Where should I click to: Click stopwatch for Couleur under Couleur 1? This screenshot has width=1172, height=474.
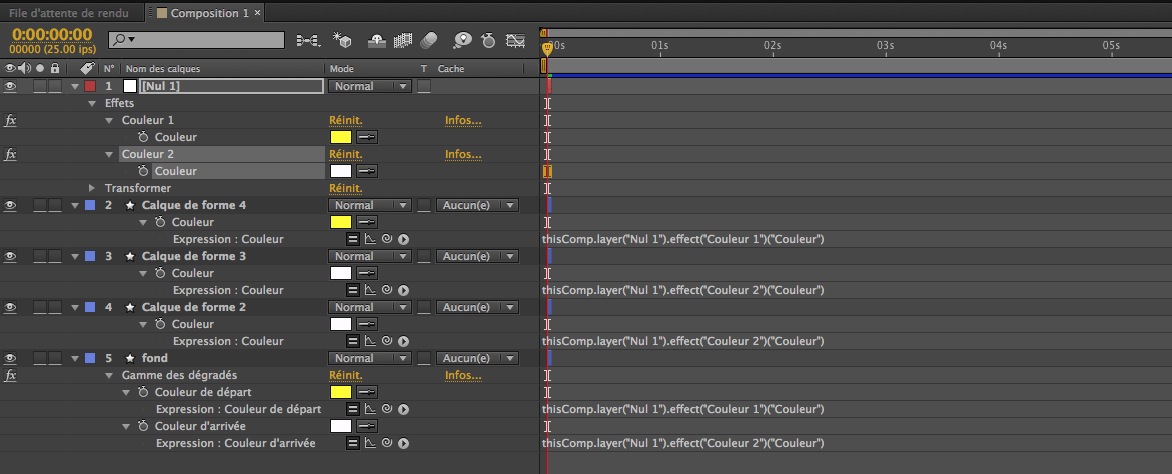[x=144, y=137]
